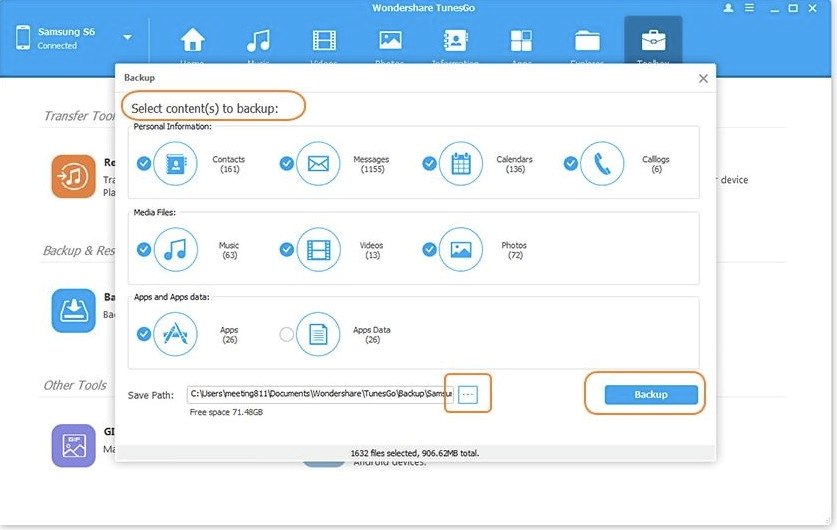Open the Music tab in top navigation
Image resolution: width=837 pixels, height=530 pixels.
[x=258, y=46]
